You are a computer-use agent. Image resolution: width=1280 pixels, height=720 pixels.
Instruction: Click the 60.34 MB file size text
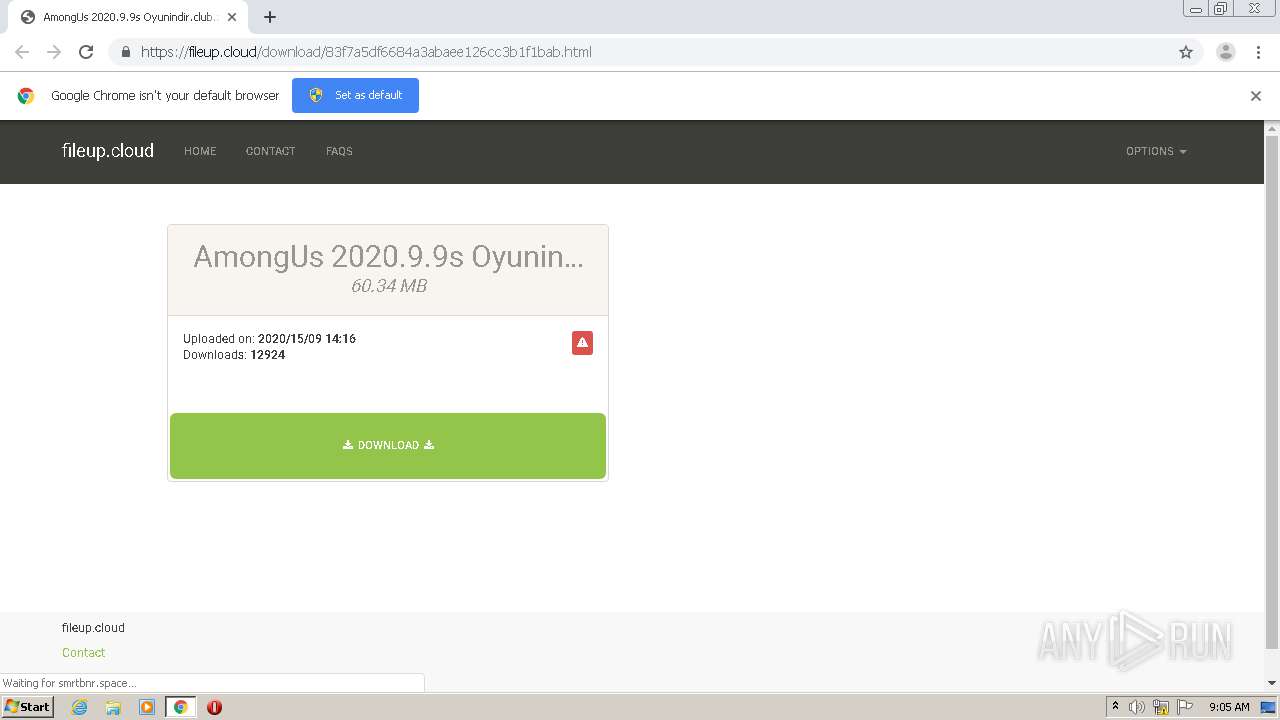click(388, 286)
